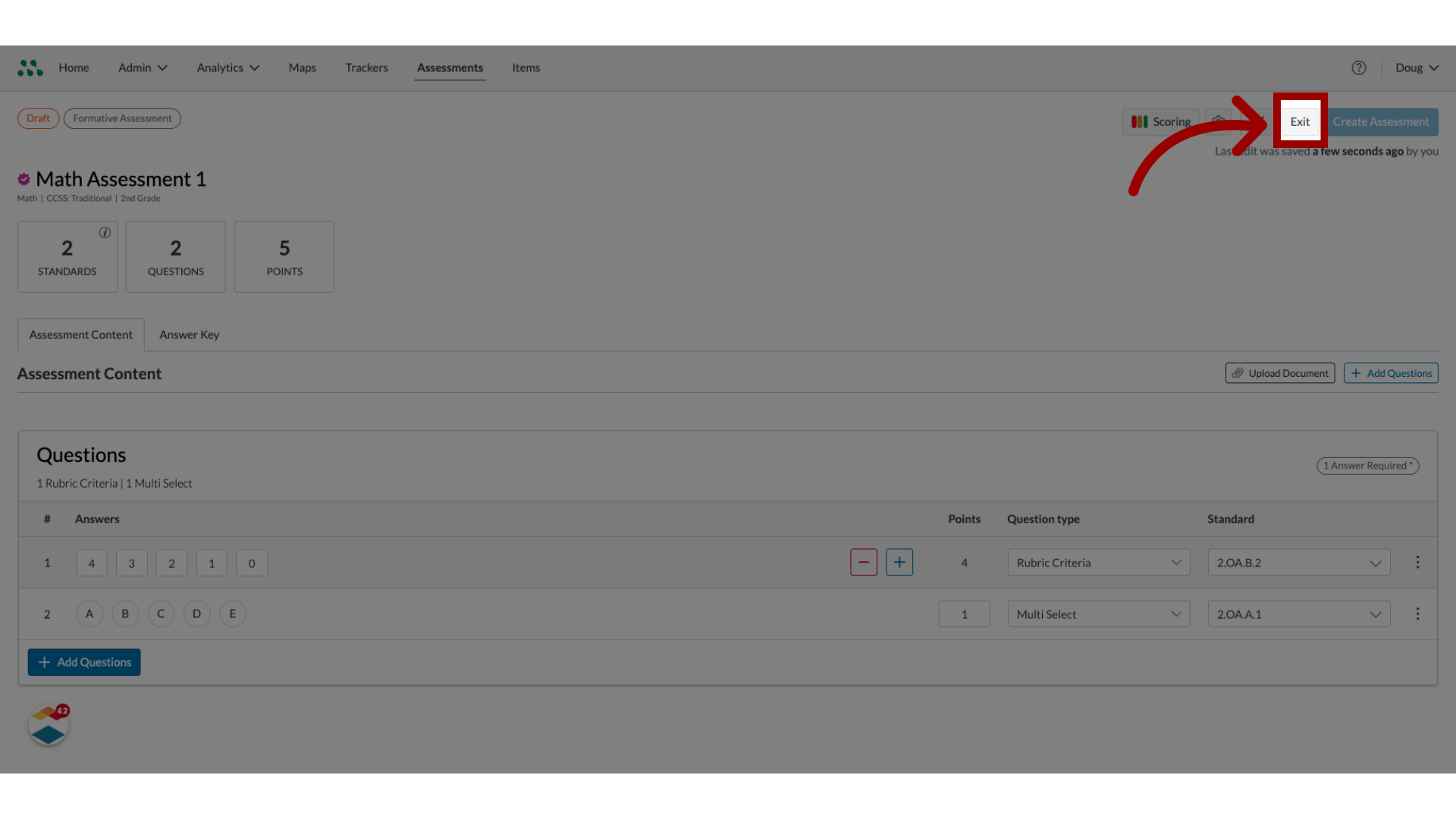Expand the Question Type dropdown for question 1
Screen dimensions: 1456x819
pyautogui.click(x=1098, y=562)
